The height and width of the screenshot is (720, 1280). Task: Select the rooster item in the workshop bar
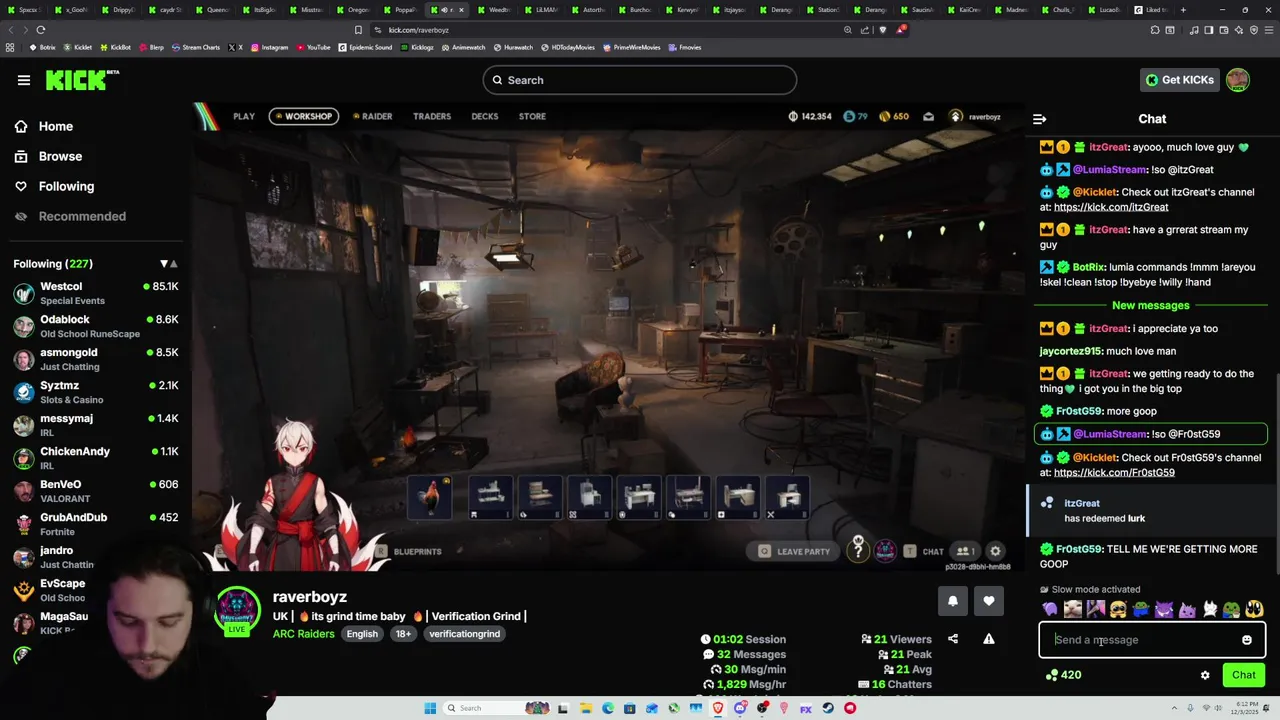click(430, 497)
